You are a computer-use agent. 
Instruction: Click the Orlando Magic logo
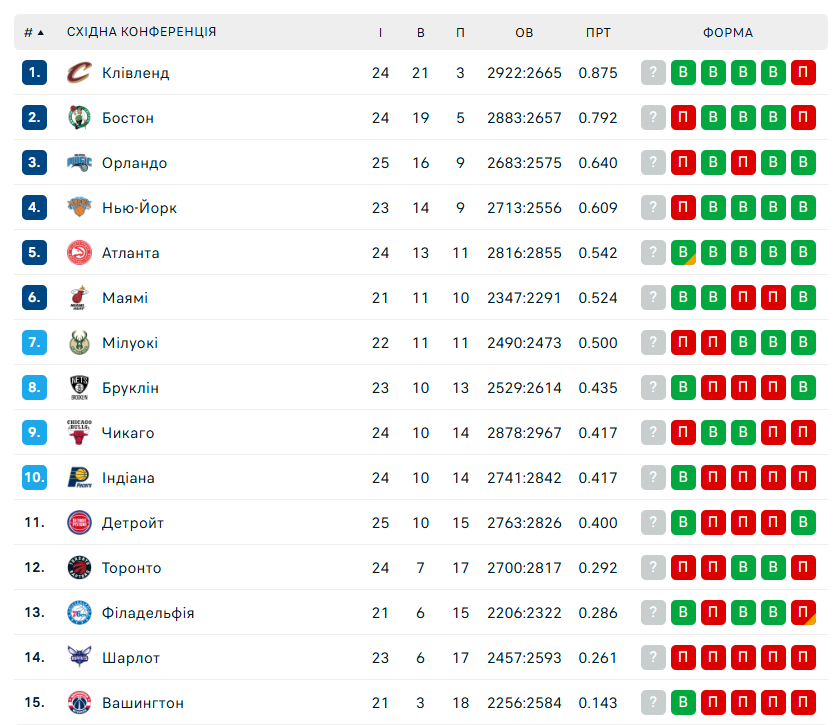[x=79, y=163]
